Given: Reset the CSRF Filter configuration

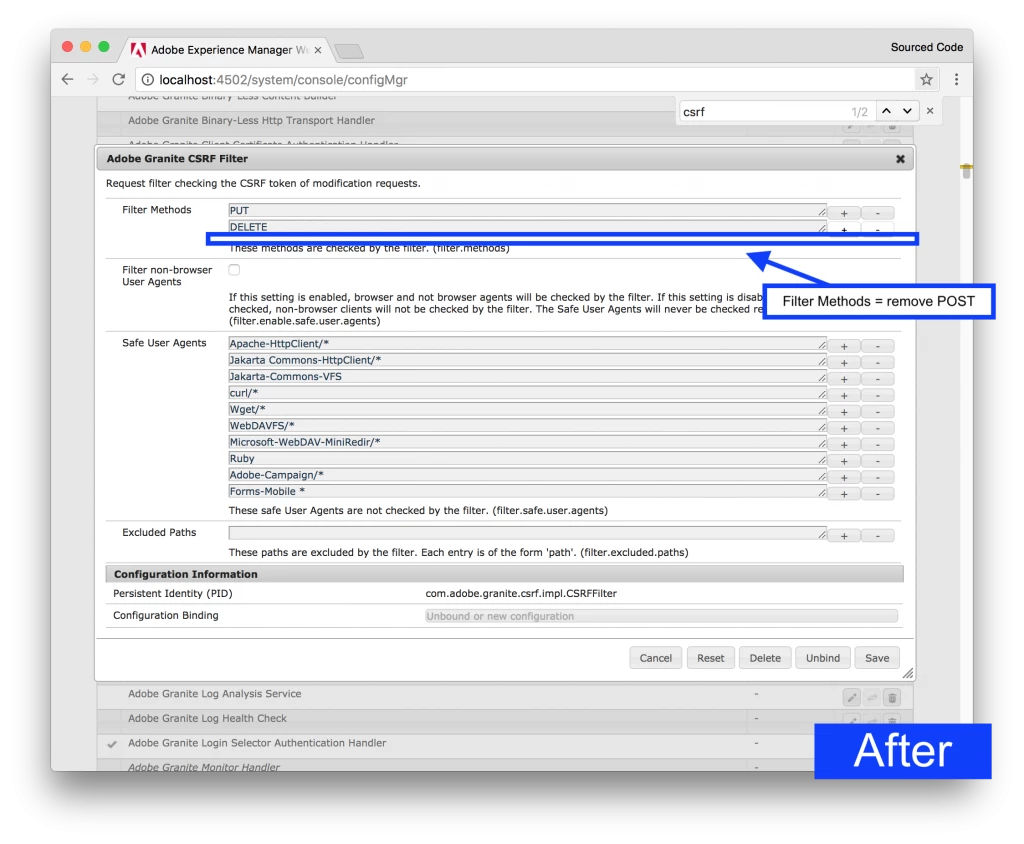Looking at the screenshot, I should 711,658.
